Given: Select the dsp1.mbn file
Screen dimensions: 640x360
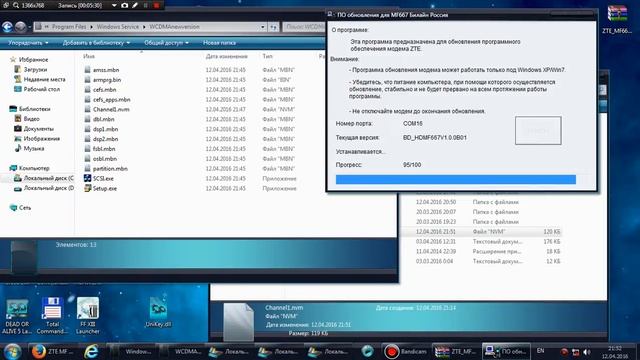Looking at the screenshot, I should pos(105,129).
